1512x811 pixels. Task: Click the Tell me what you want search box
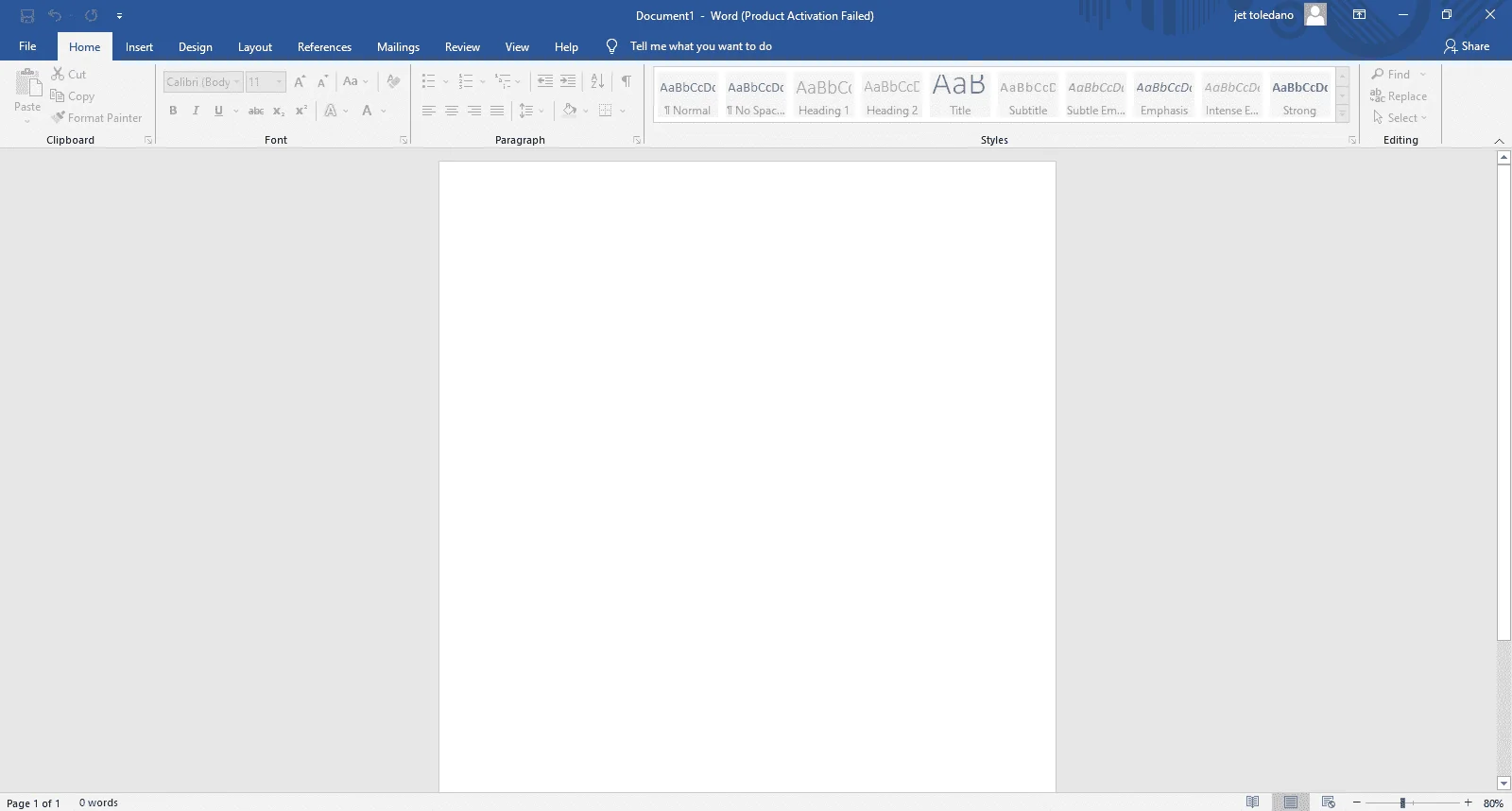(700, 46)
